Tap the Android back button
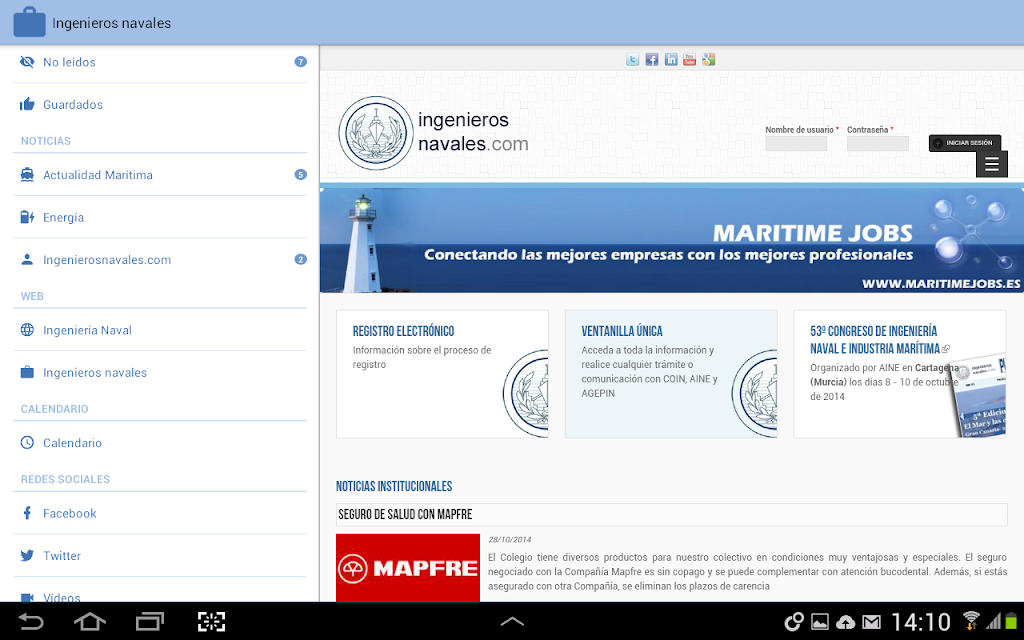The height and width of the screenshot is (640, 1024). click(x=30, y=621)
